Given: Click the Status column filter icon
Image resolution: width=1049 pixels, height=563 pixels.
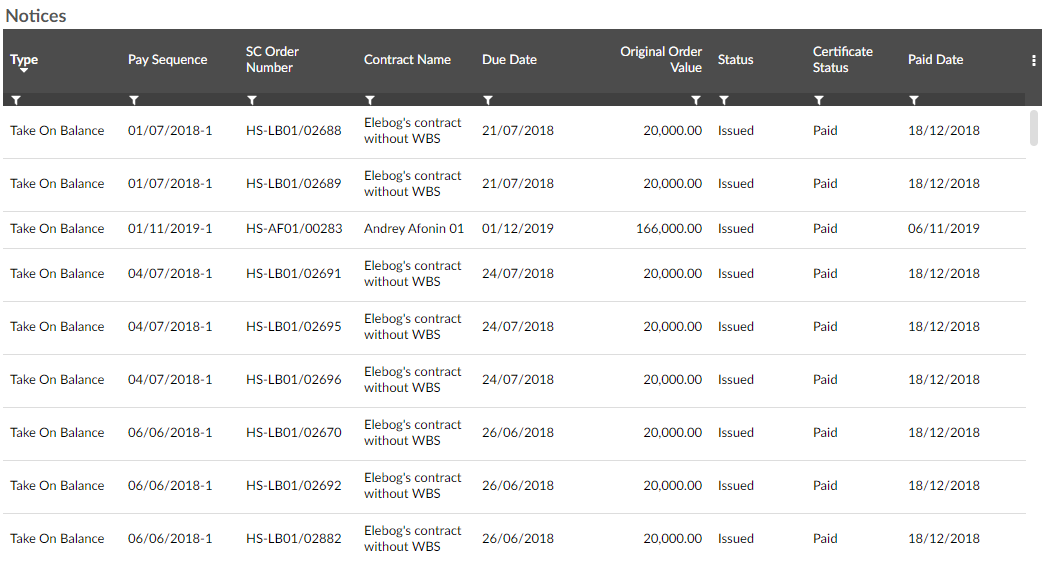Looking at the screenshot, I should coord(724,100).
